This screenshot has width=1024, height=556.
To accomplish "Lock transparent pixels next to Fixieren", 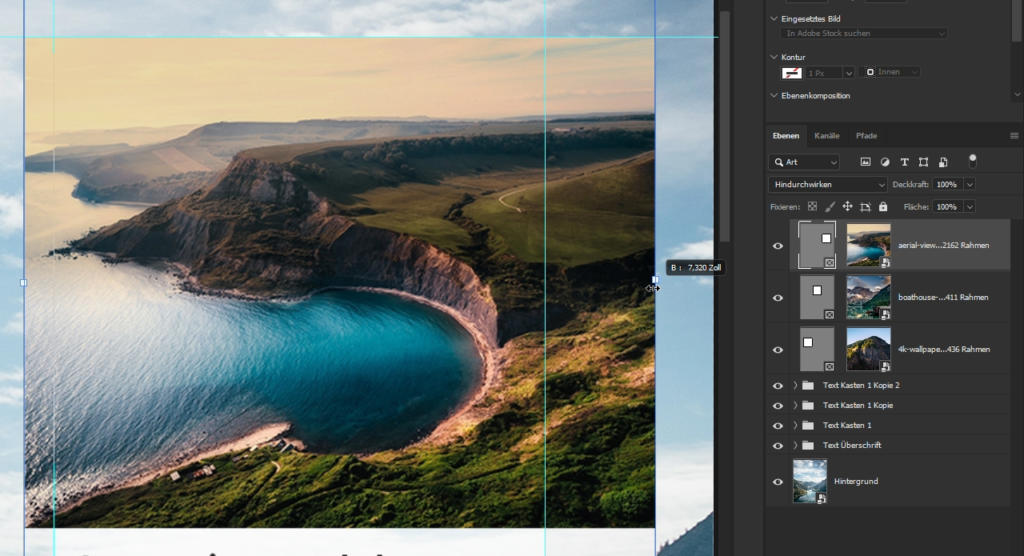I will [x=812, y=206].
